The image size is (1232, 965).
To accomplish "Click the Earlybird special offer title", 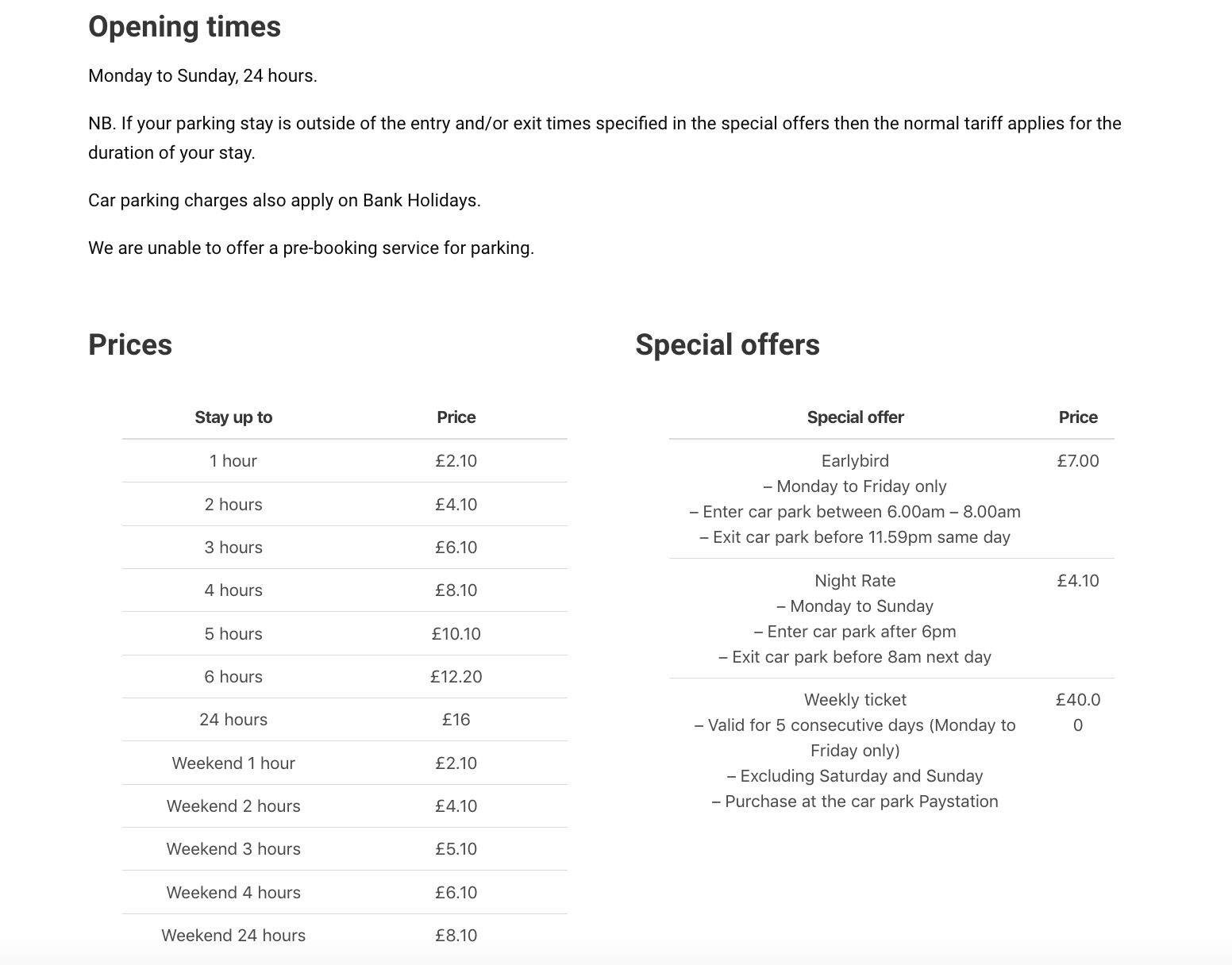I will coord(855,461).
